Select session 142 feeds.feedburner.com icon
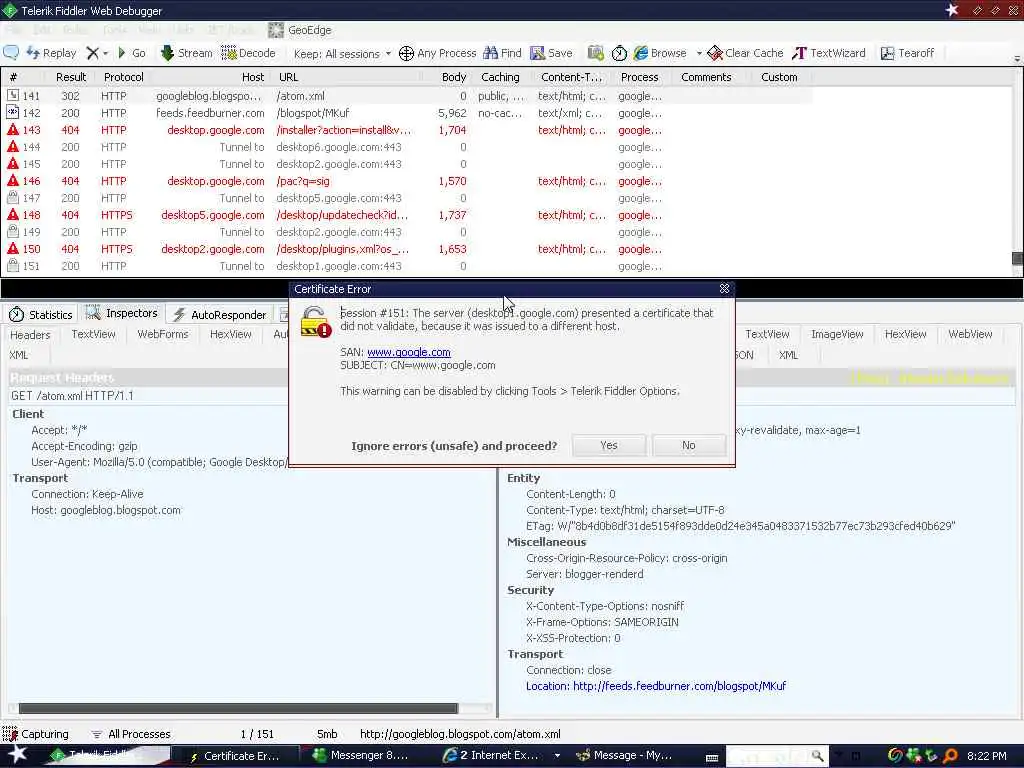Viewport: 1024px width, 768px height. (x=12, y=112)
